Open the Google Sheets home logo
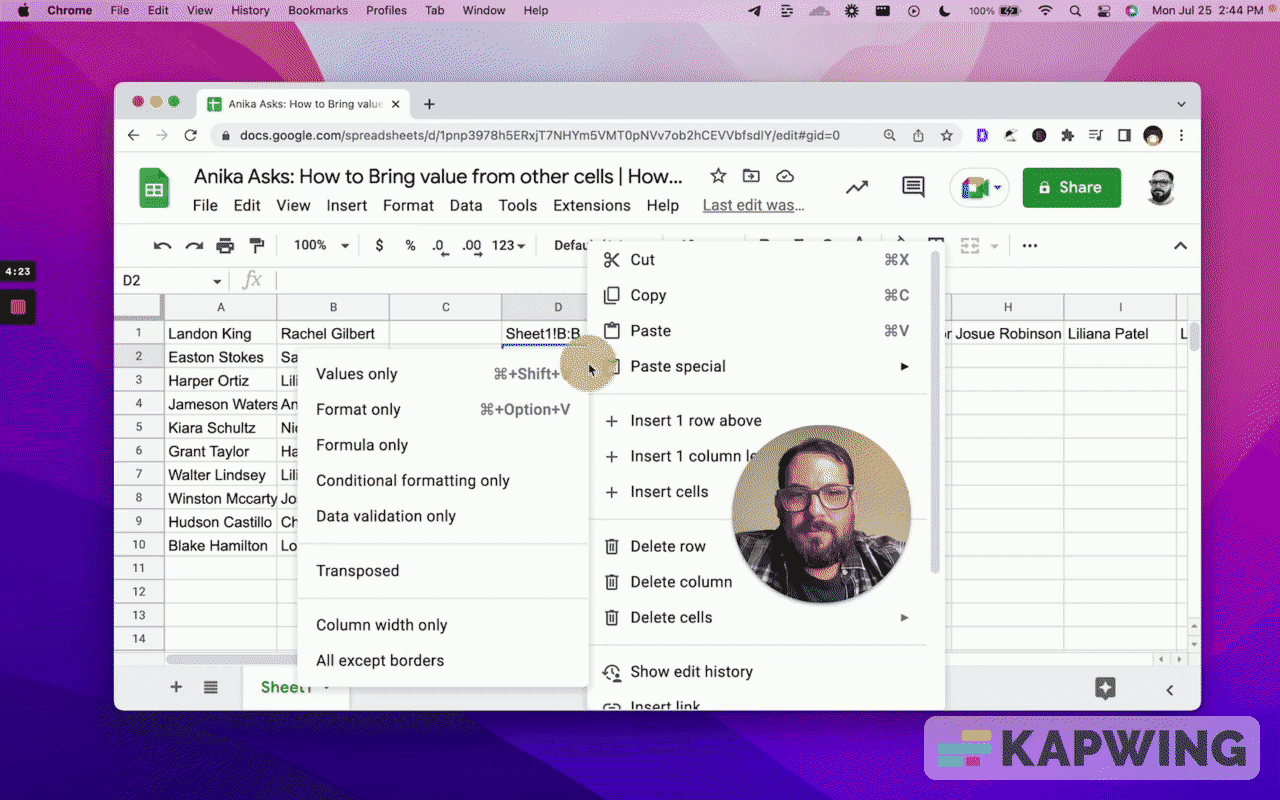Image resolution: width=1280 pixels, height=800 pixels. click(x=154, y=188)
